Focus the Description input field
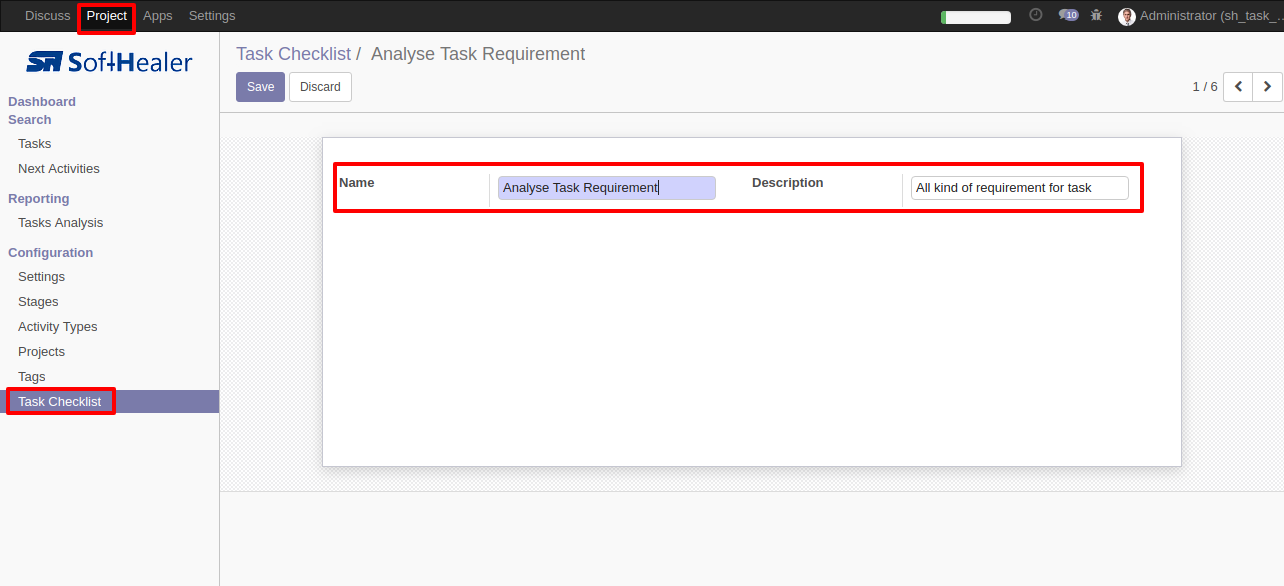1284x586 pixels. click(x=1020, y=188)
